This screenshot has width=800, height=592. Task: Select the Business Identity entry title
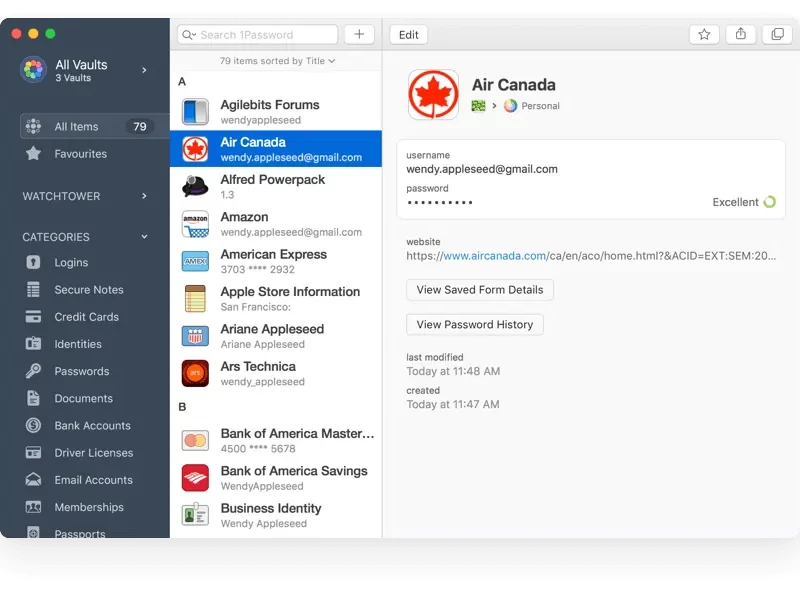271,508
